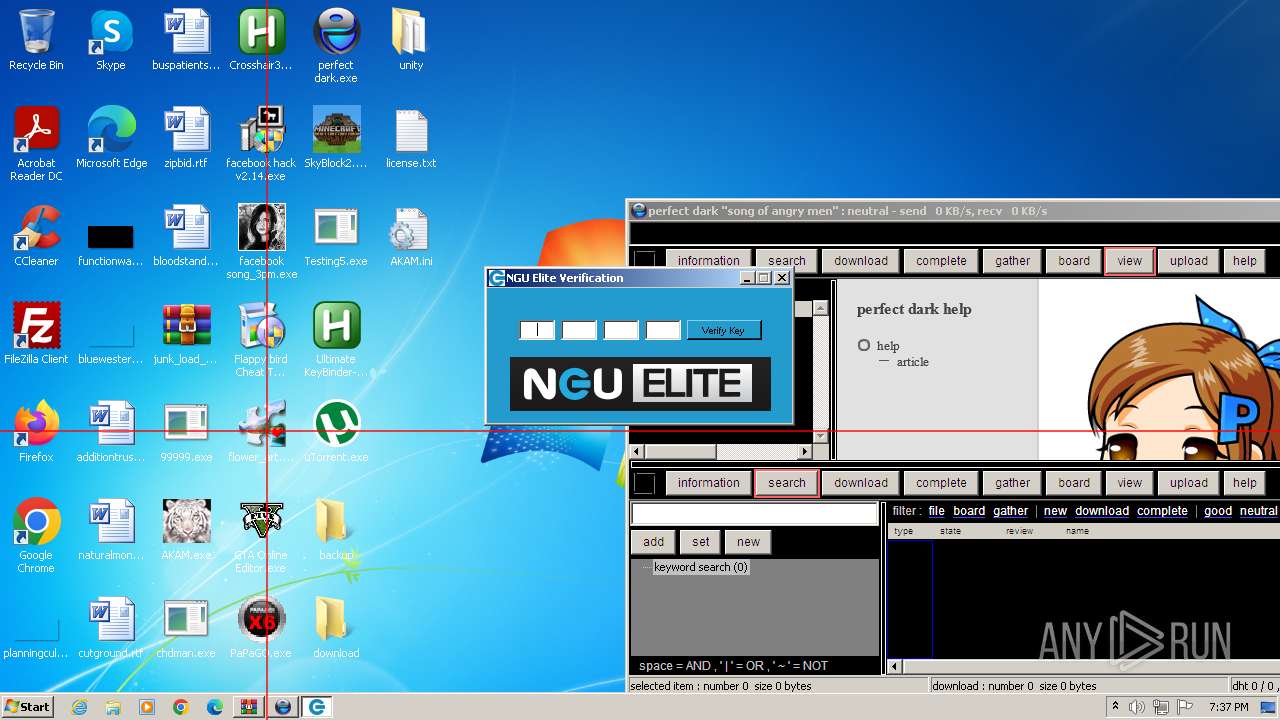Image resolution: width=1280 pixels, height=720 pixels.
Task: Sort by the review column header
Action: (1019, 531)
